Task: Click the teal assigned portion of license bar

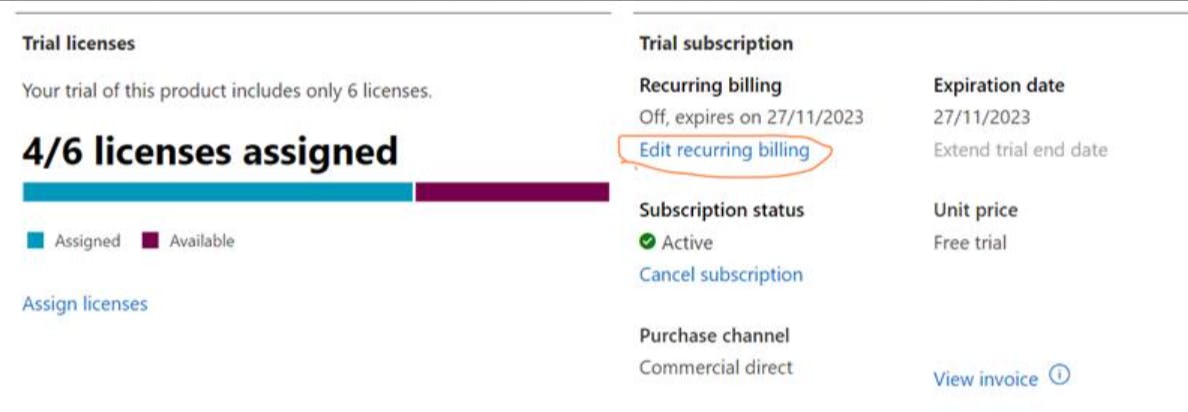Action: (217, 192)
